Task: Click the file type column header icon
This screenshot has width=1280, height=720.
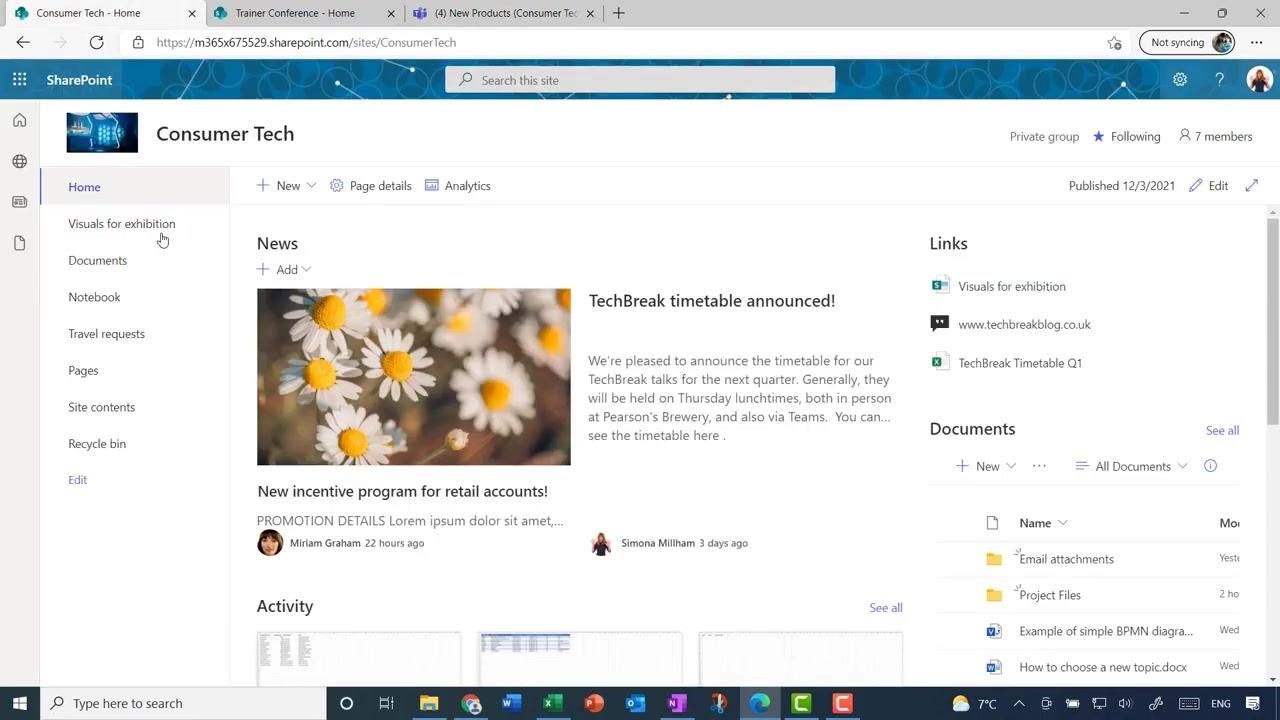Action: [x=992, y=523]
